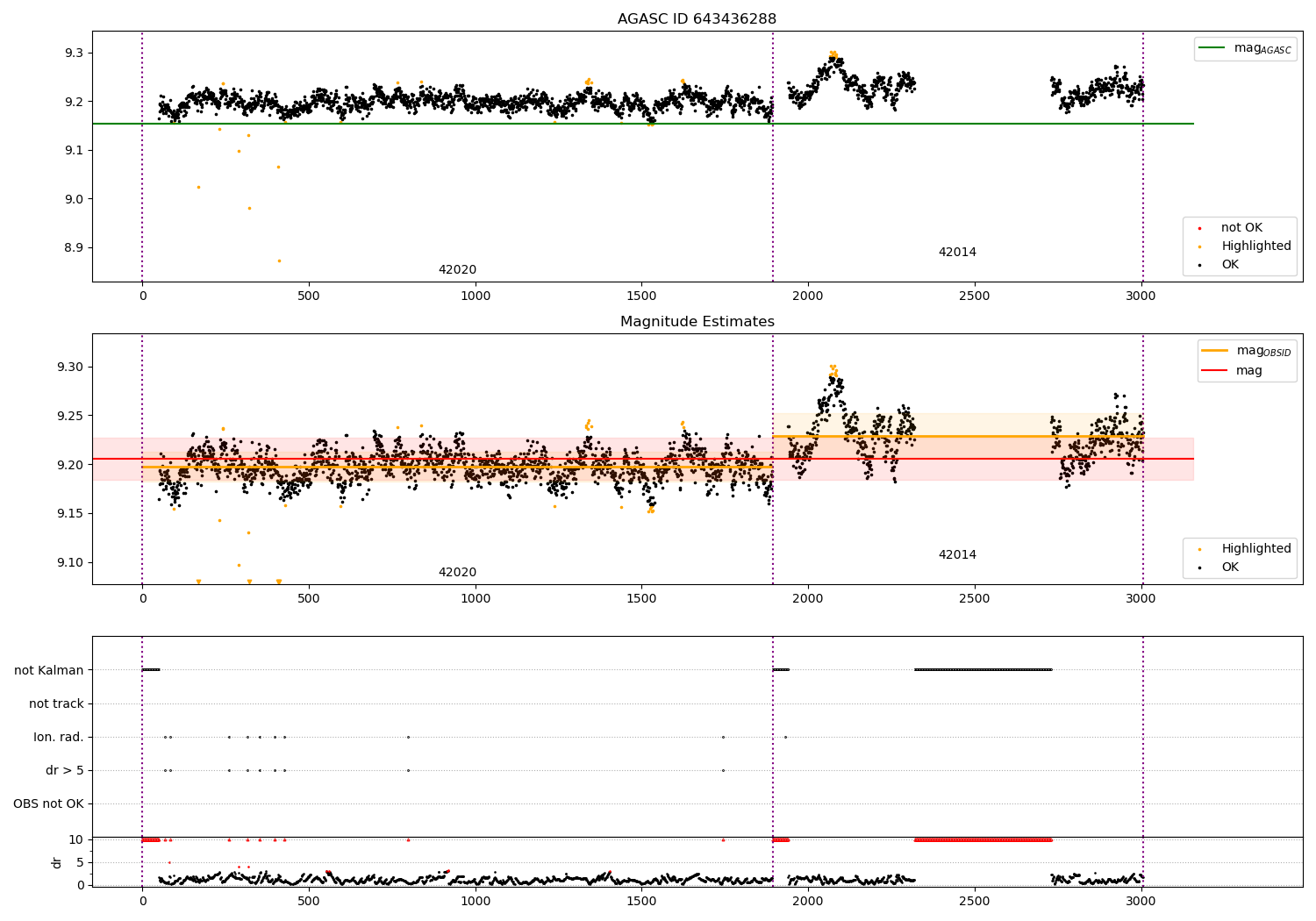Click the "AGASC ID 643436288" plot title
The width and height of the screenshot is (1316, 921).
pos(697,19)
